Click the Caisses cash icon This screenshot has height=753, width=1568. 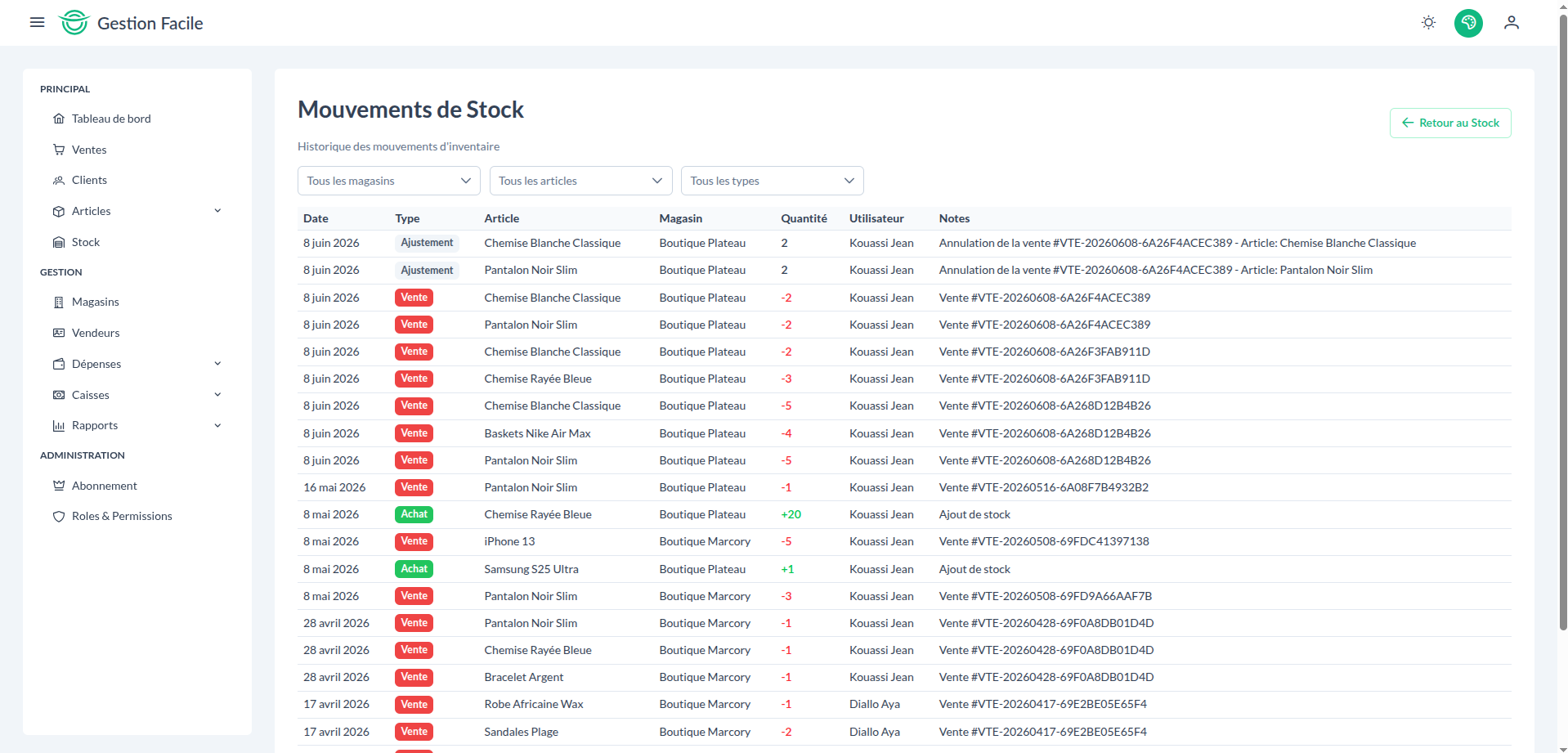click(x=59, y=395)
